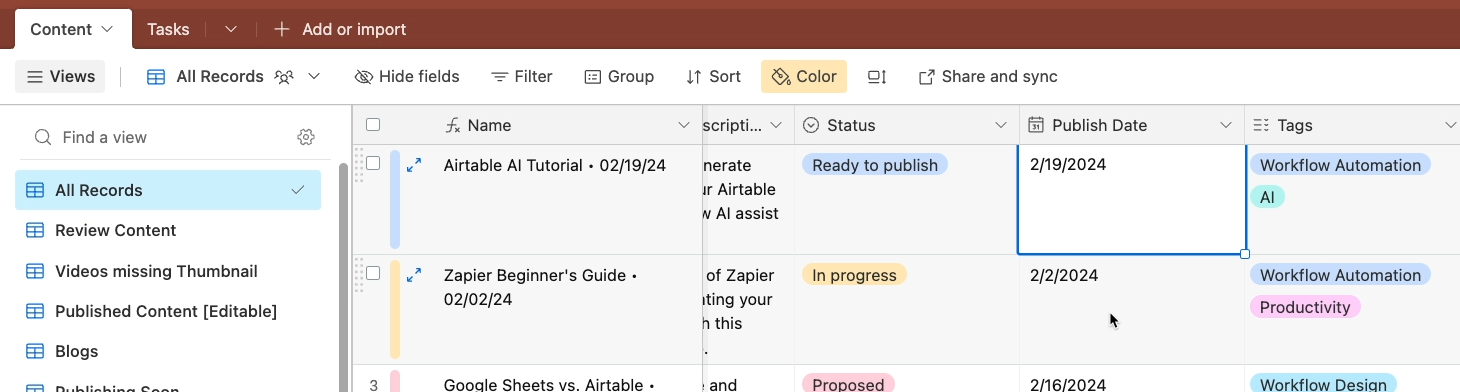Click Add or import button
This screenshot has height=392, width=1460.
coord(341,29)
